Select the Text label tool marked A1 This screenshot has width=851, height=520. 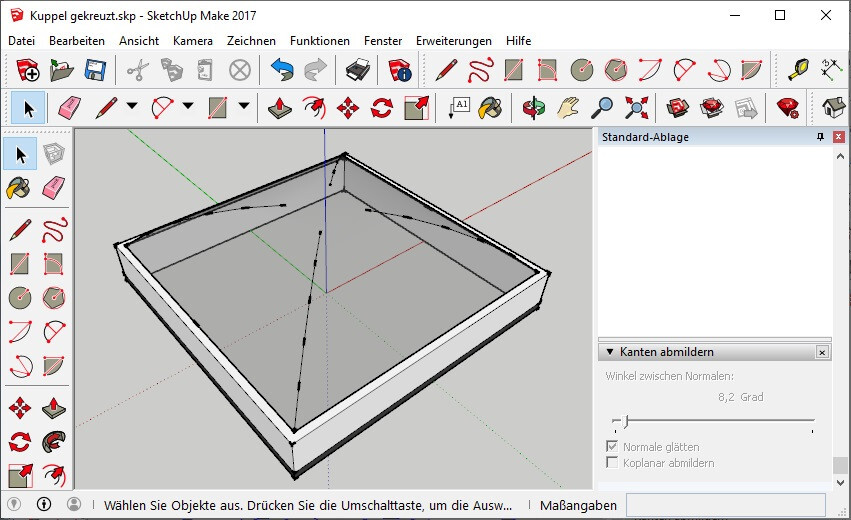coord(459,107)
